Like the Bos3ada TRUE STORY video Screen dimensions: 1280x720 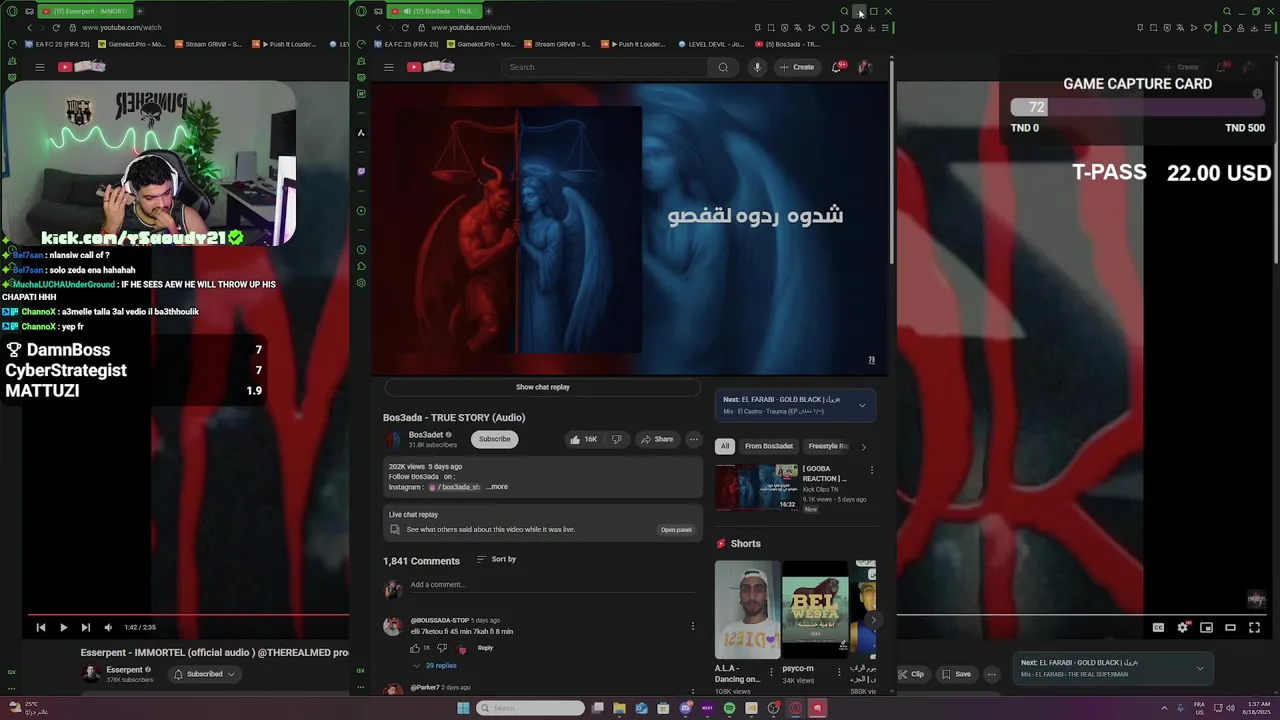tap(584, 439)
